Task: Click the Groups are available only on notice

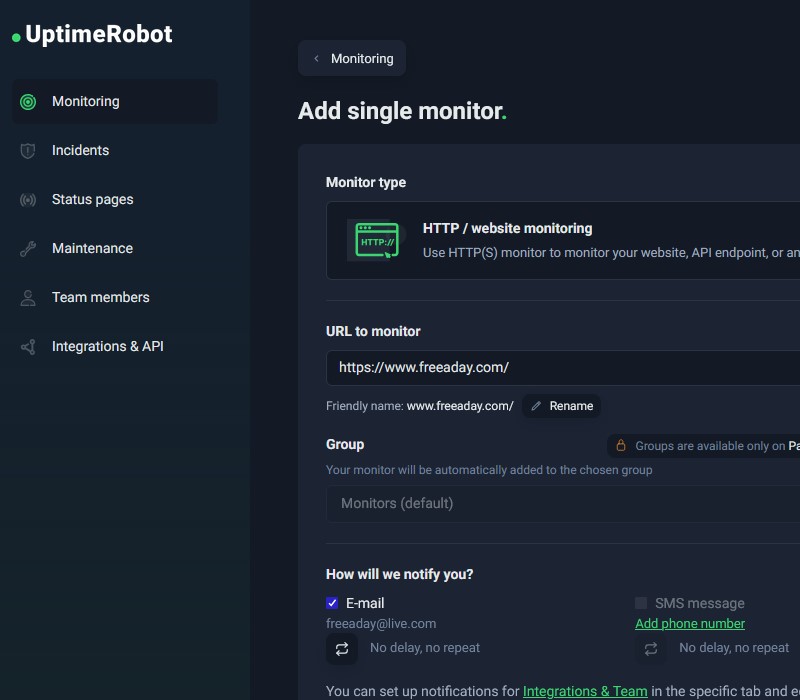Action: point(704,446)
